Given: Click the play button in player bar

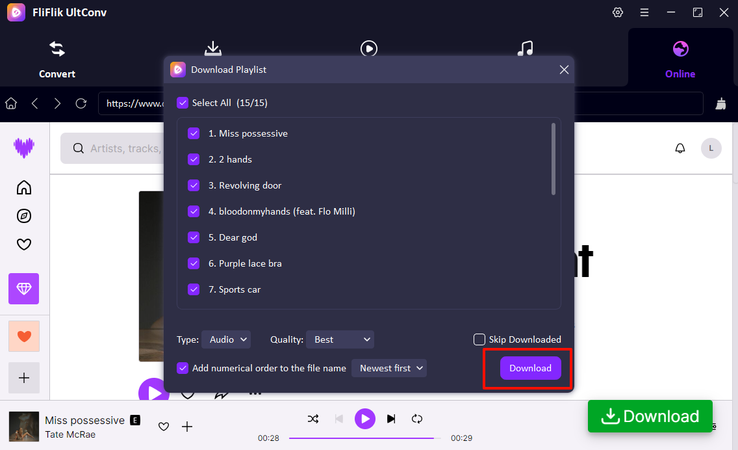Looking at the screenshot, I should (365, 418).
